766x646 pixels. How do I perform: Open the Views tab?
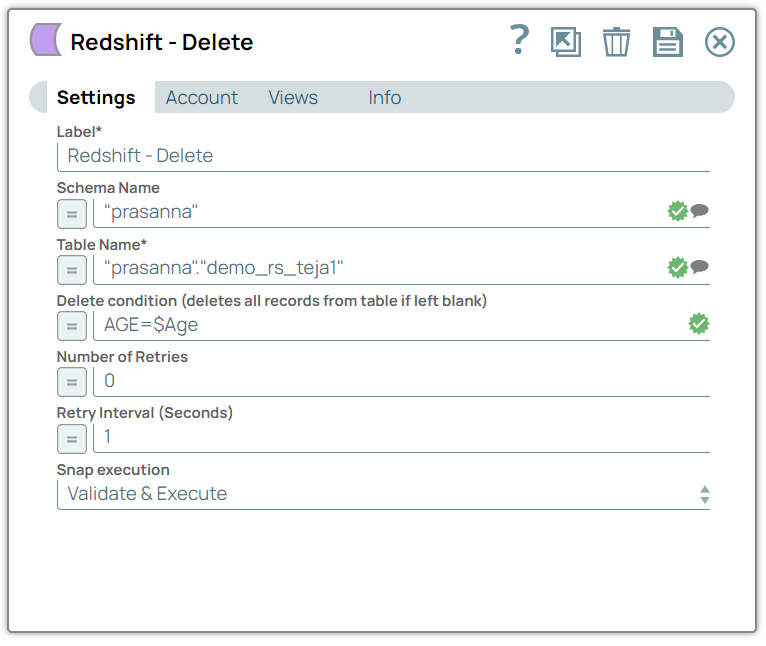click(293, 98)
